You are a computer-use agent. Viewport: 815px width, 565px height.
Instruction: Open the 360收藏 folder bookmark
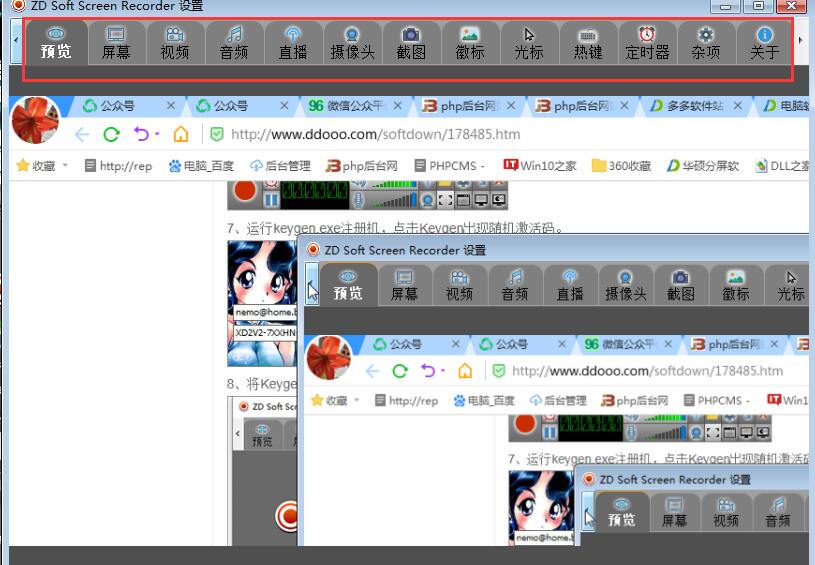[622, 166]
